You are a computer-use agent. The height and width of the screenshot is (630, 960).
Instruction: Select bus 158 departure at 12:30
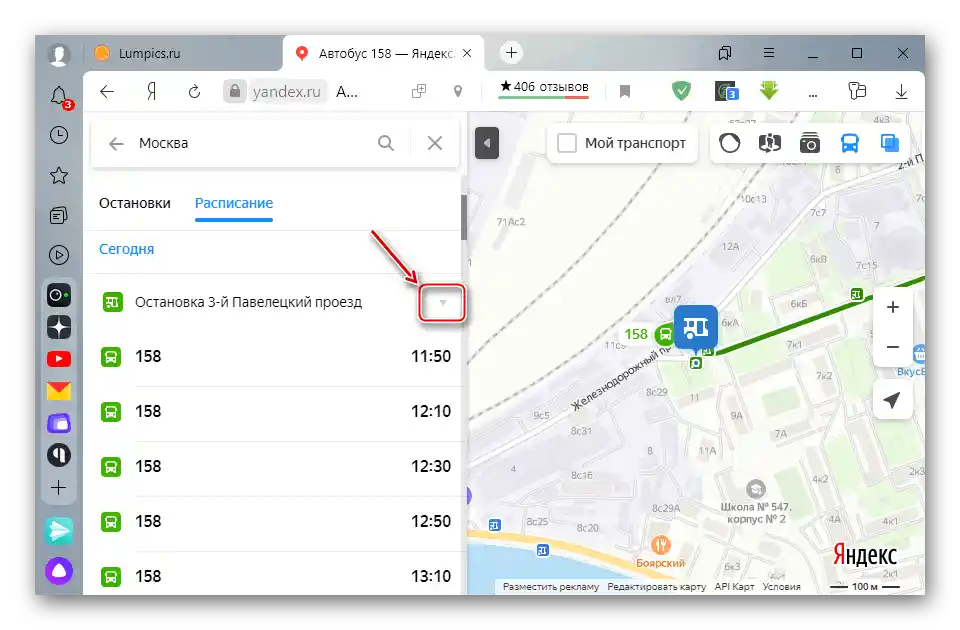276,467
